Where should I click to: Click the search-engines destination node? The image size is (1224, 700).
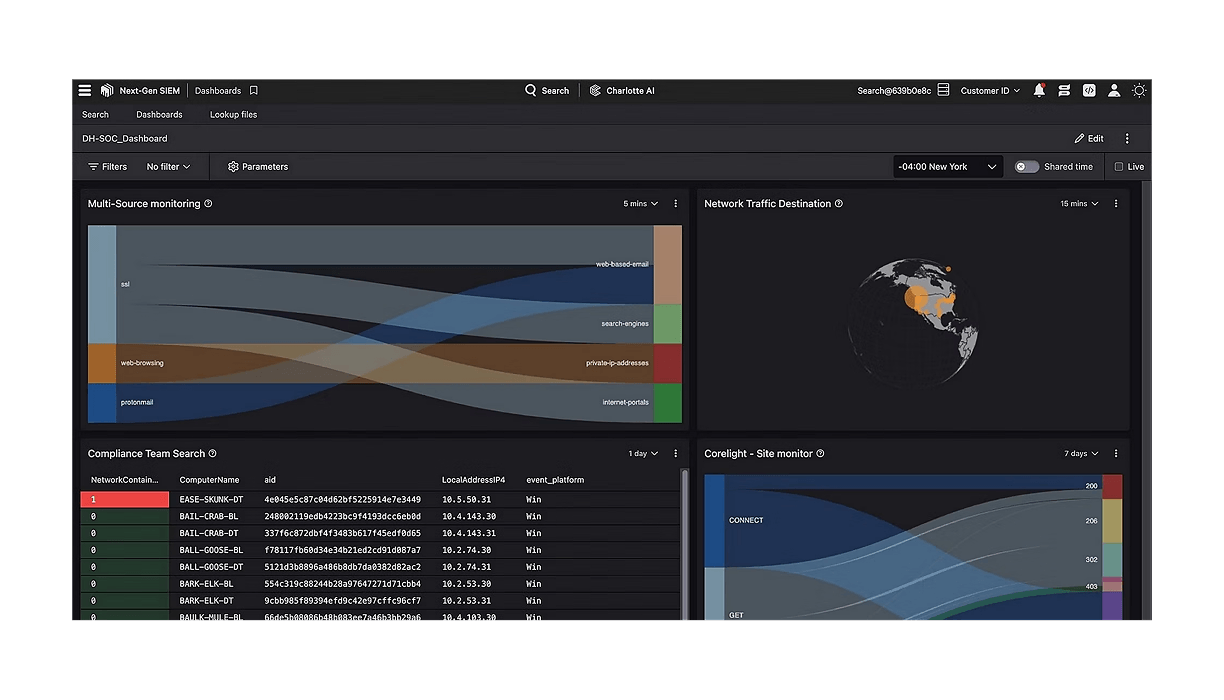point(668,324)
